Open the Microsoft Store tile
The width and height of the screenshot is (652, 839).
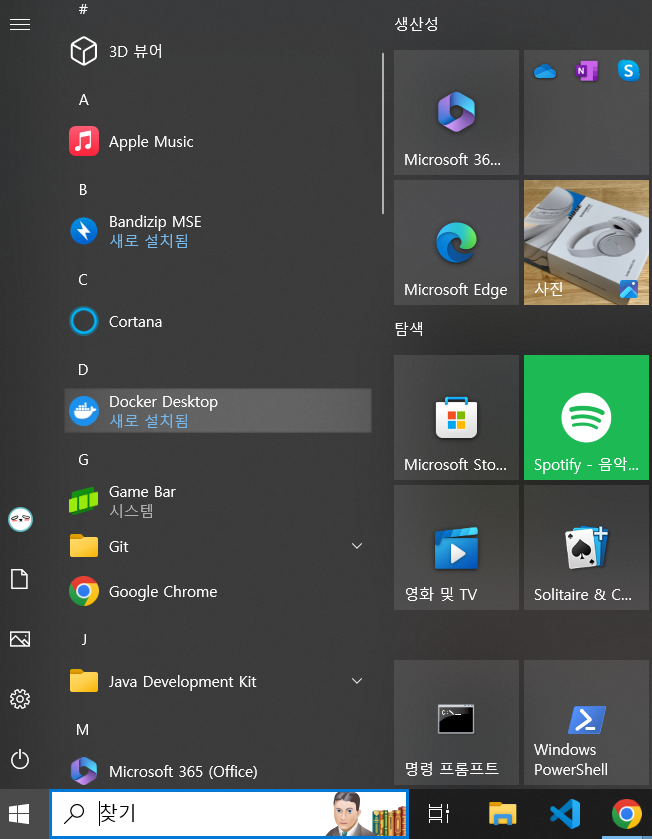tap(456, 417)
